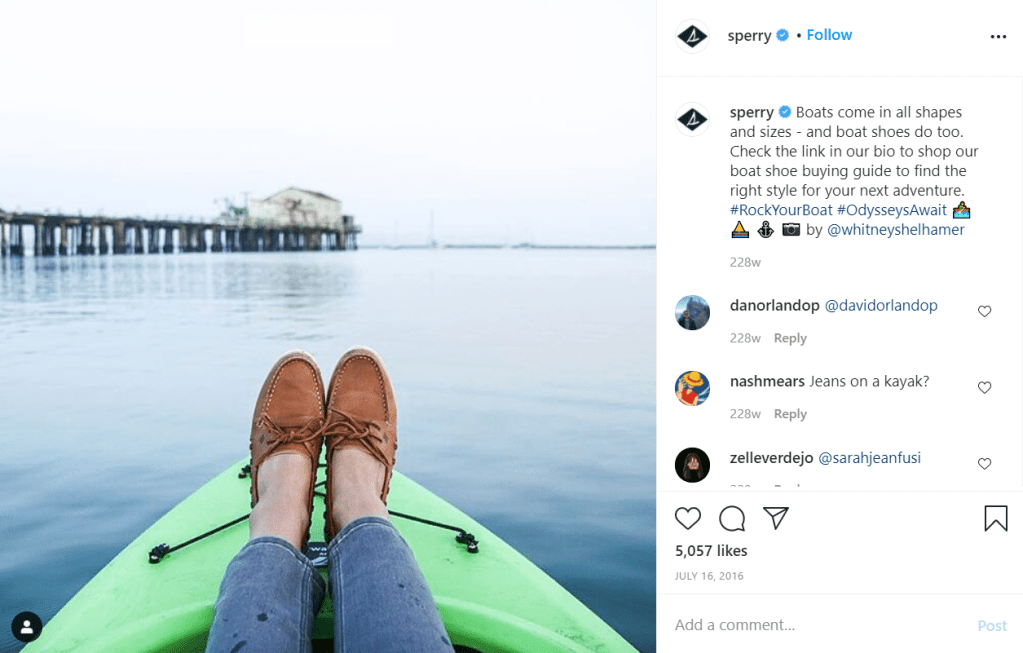The height and width of the screenshot is (653, 1023).
Task: Open the three-dot more options menu
Action: [998, 37]
